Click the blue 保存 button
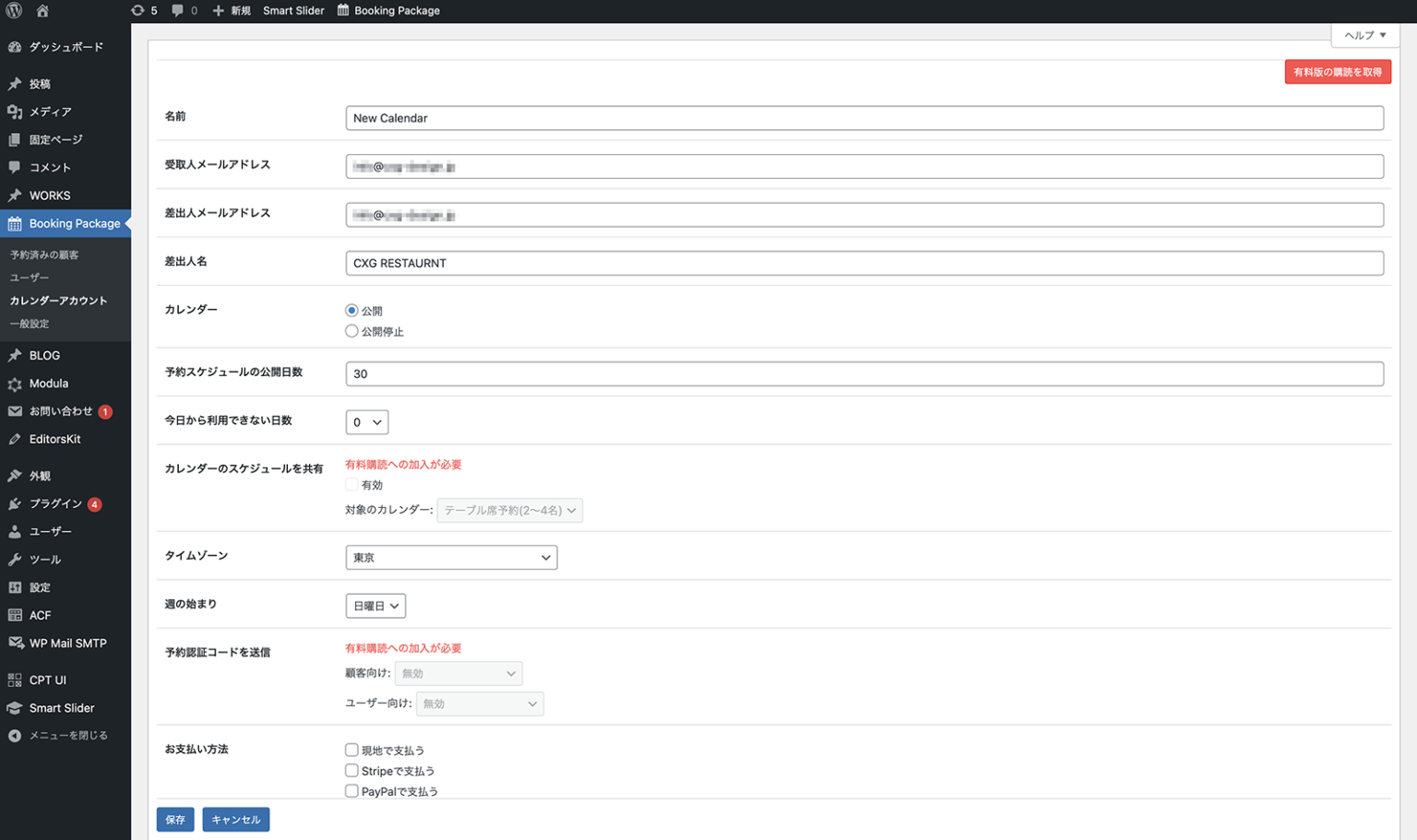 coord(175,820)
